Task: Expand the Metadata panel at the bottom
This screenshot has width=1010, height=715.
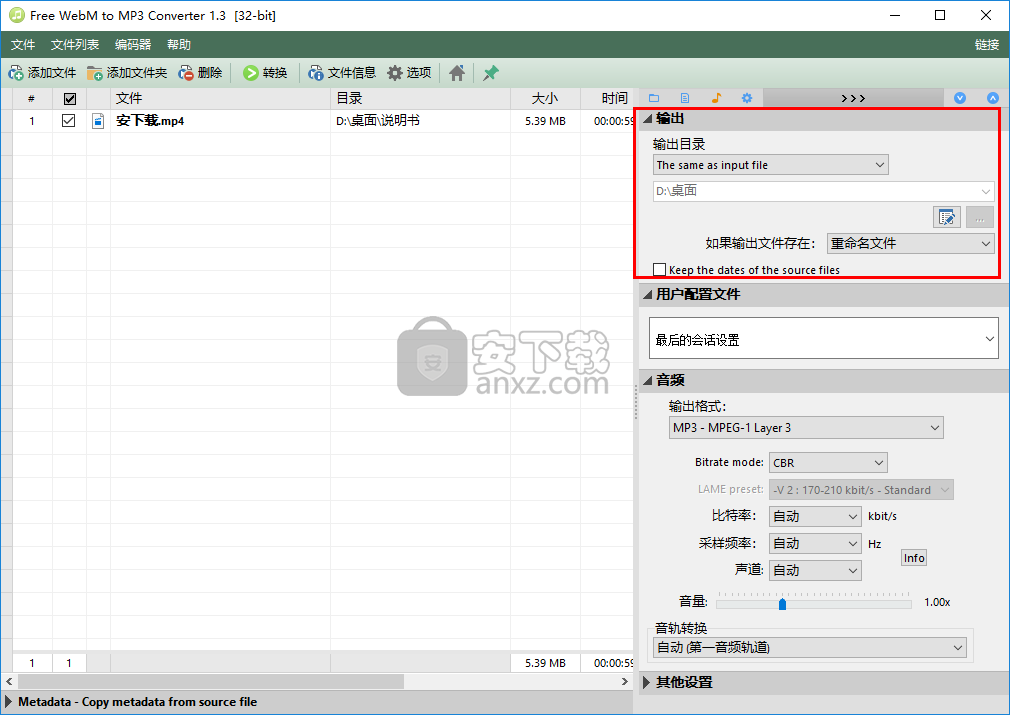Action: (x=8, y=701)
